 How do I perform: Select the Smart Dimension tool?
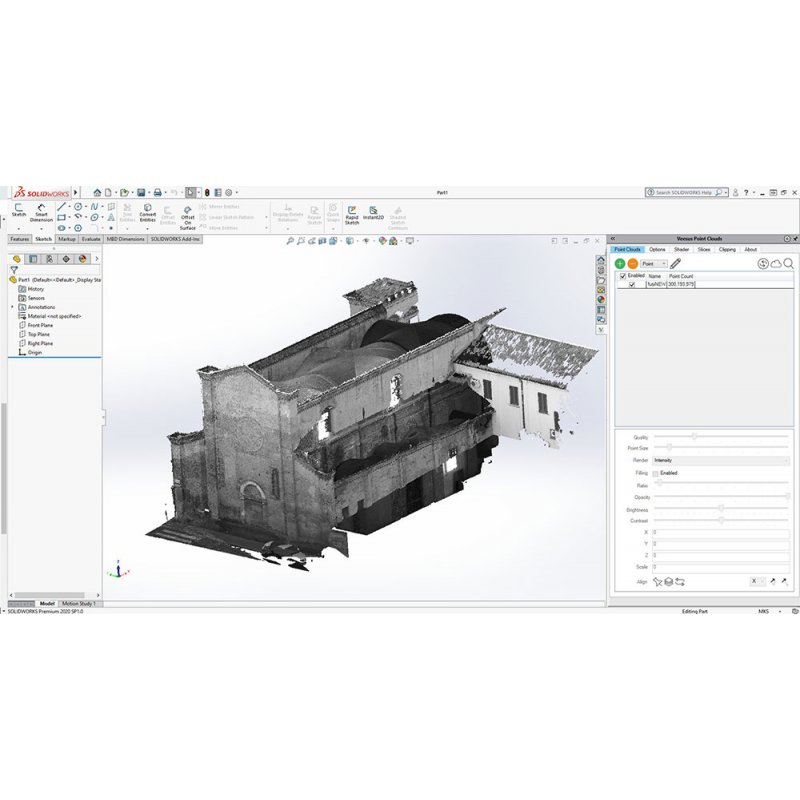pyautogui.click(x=41, y=213)
